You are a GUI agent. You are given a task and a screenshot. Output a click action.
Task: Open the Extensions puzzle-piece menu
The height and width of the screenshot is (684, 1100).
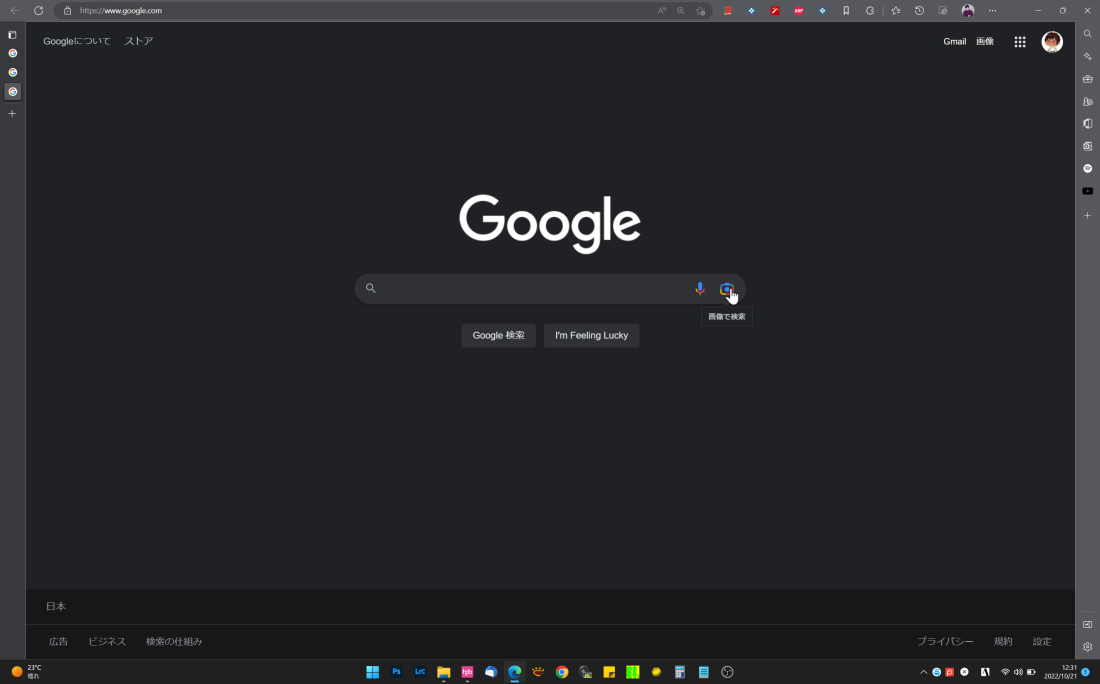[x=870, y=11]
